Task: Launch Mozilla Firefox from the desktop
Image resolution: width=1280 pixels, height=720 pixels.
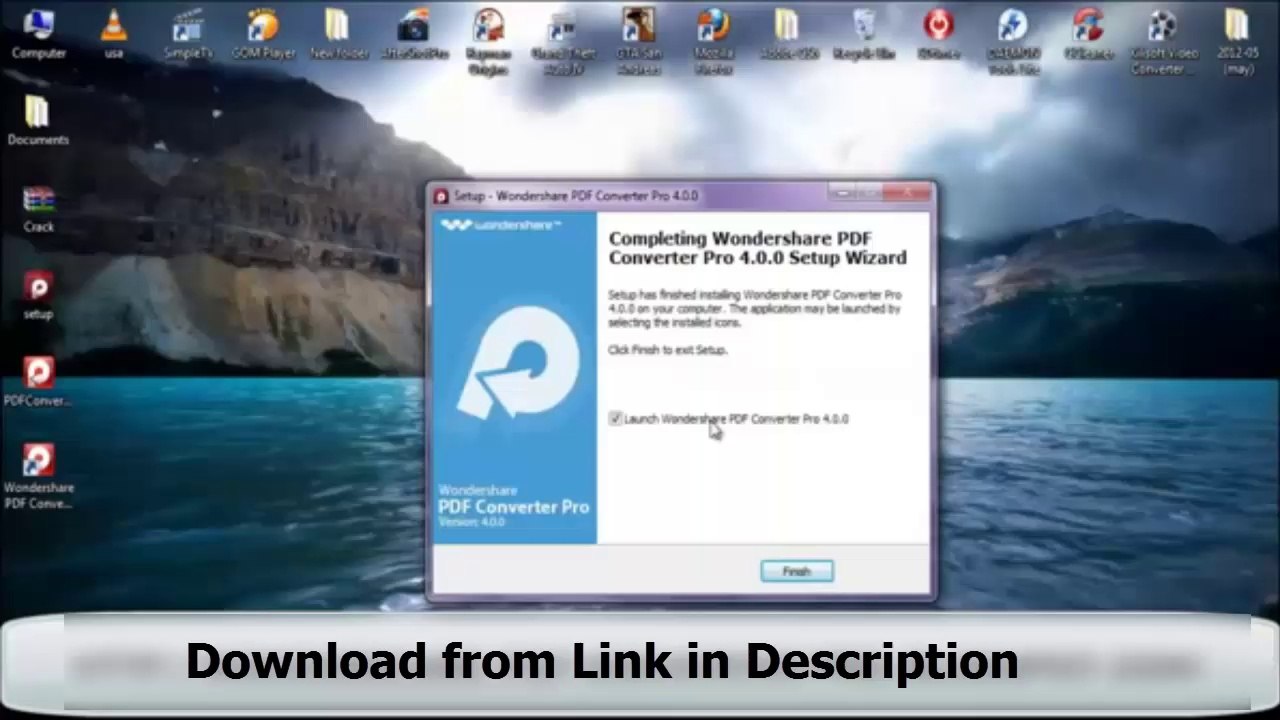Action: [x=713, y=40]
